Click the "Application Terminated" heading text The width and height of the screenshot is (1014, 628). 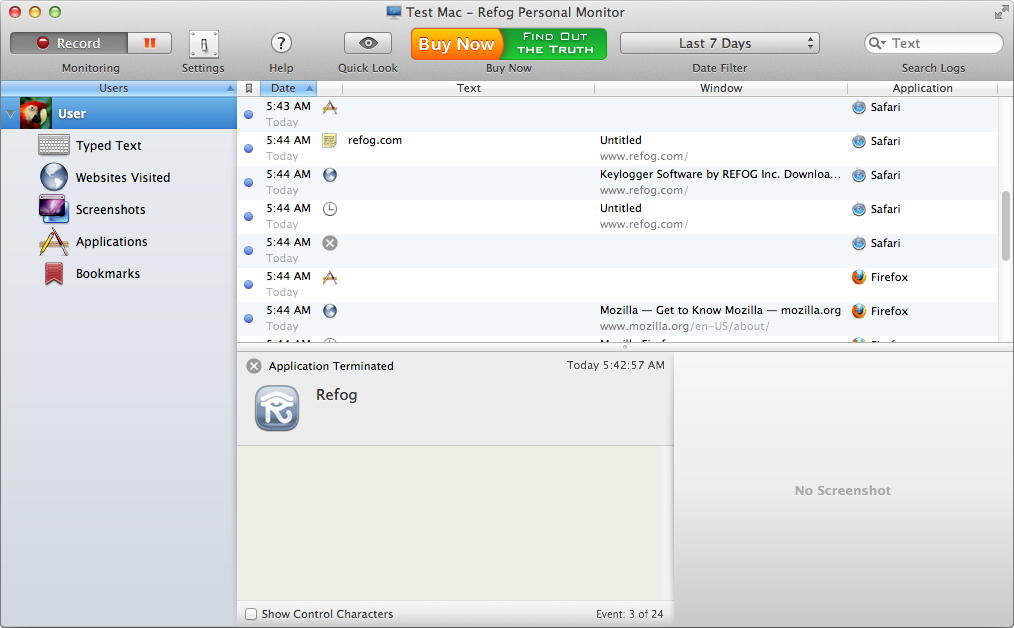331,366
